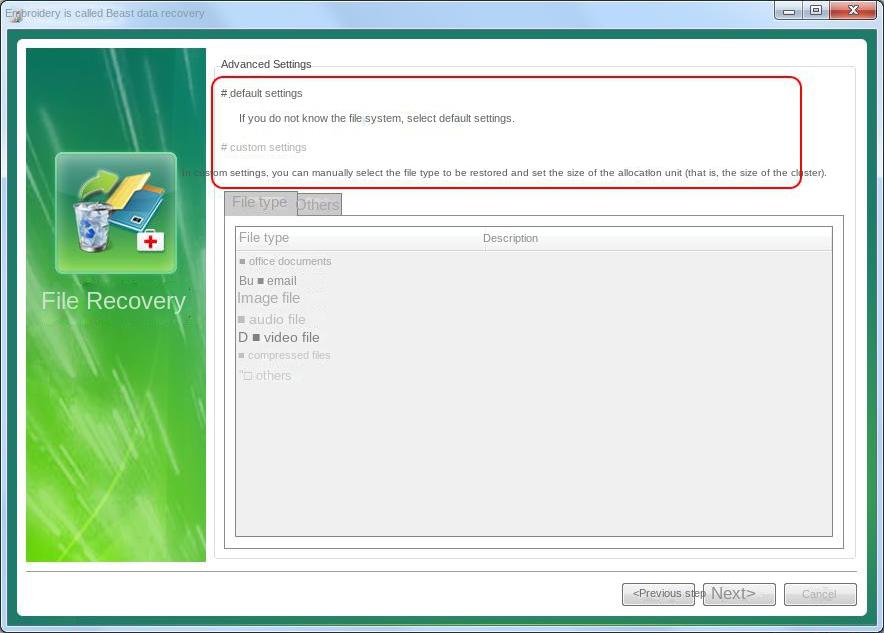Select the Image file row
884x633 pixels.
[x=269, y=298]
